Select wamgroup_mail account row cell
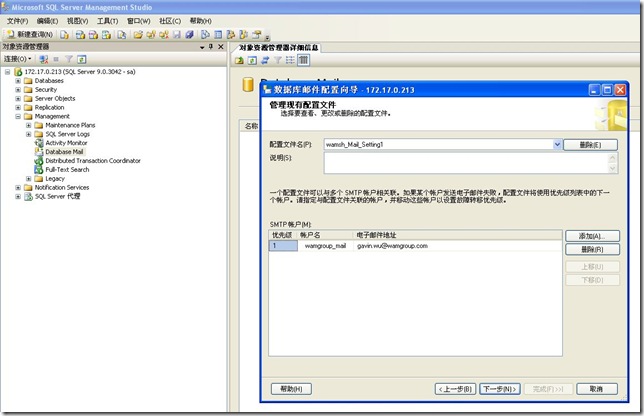 pyautogui.click(x=325, y=246)
